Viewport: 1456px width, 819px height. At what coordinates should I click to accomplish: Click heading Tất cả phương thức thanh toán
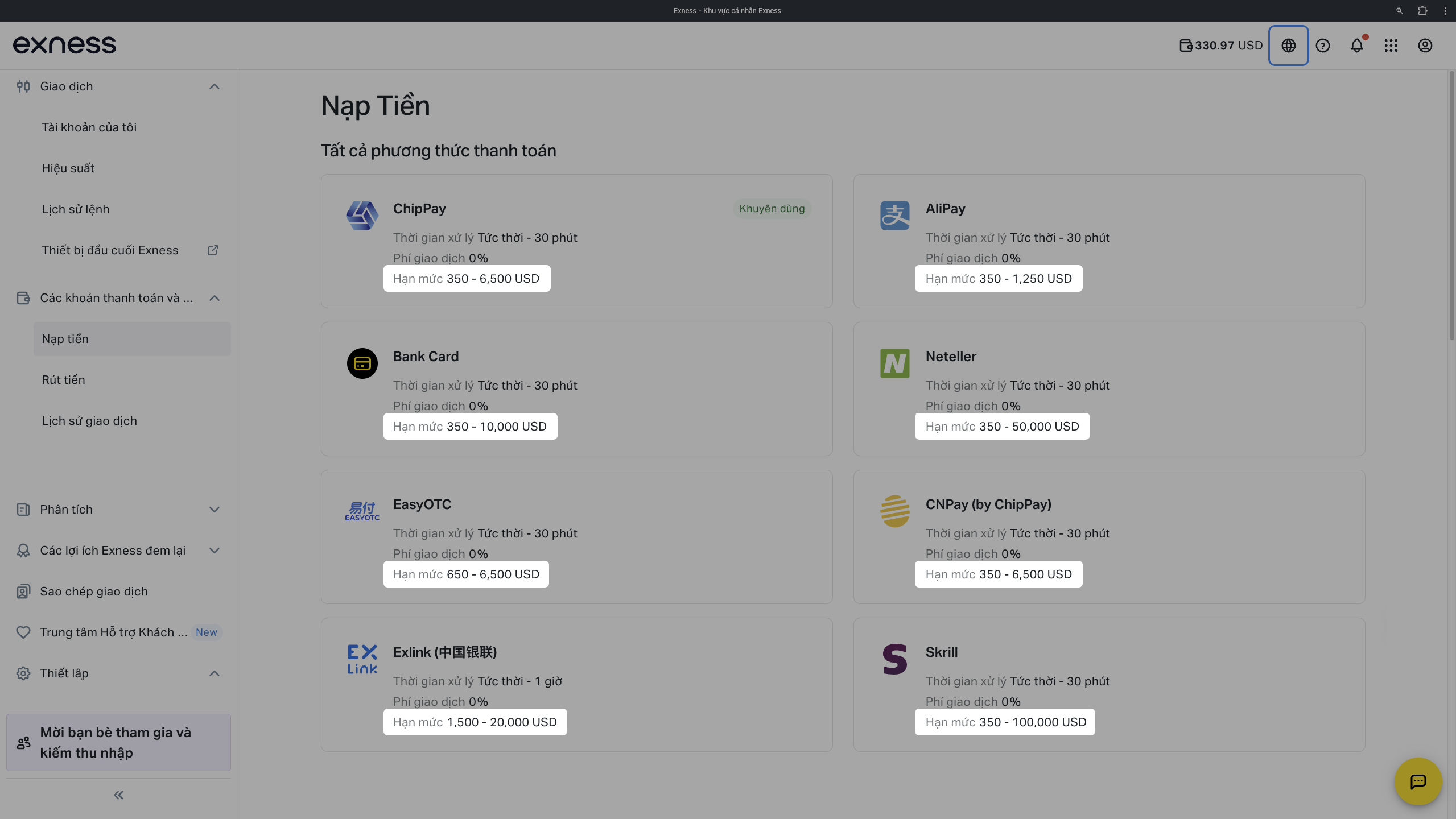pyautogui.click(x=439, y=151)
